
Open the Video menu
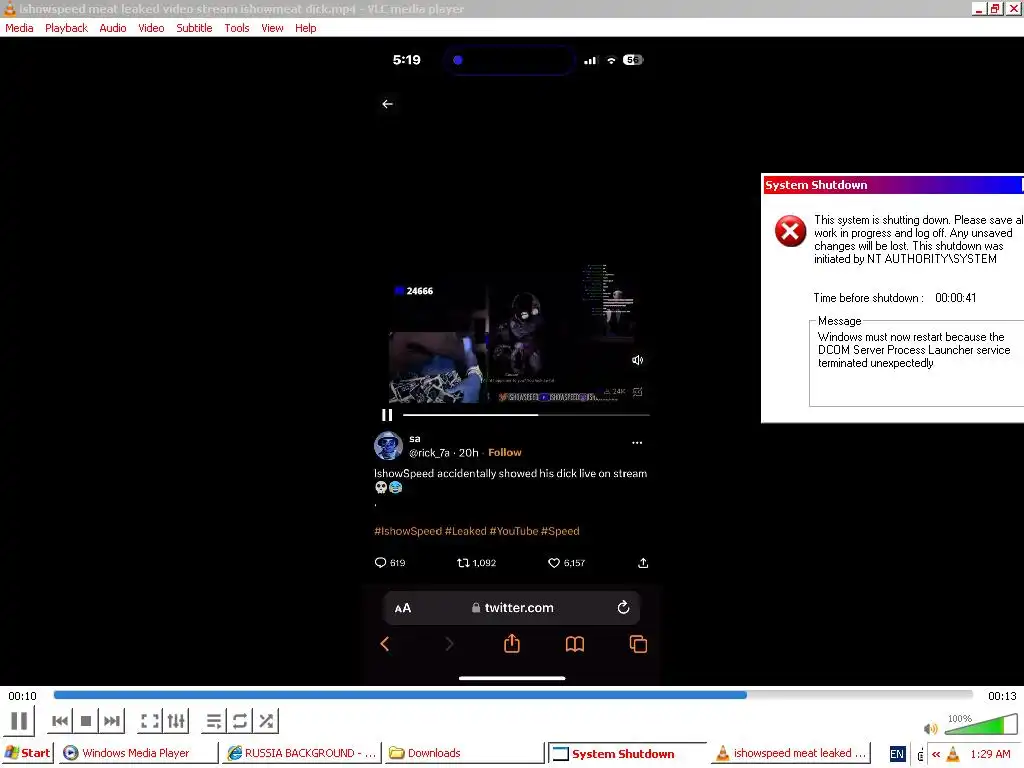click(151, 28)
